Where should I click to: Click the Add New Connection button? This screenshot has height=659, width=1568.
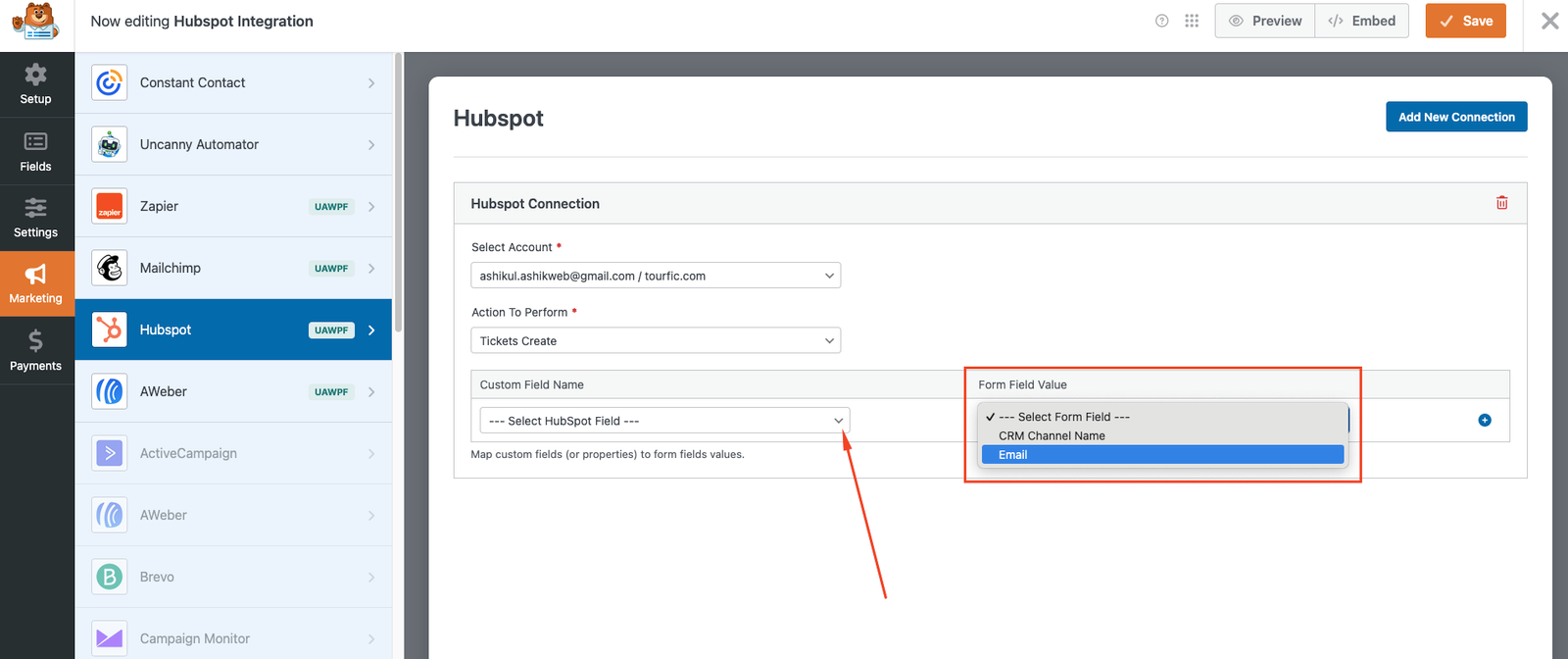(1455, 117)
